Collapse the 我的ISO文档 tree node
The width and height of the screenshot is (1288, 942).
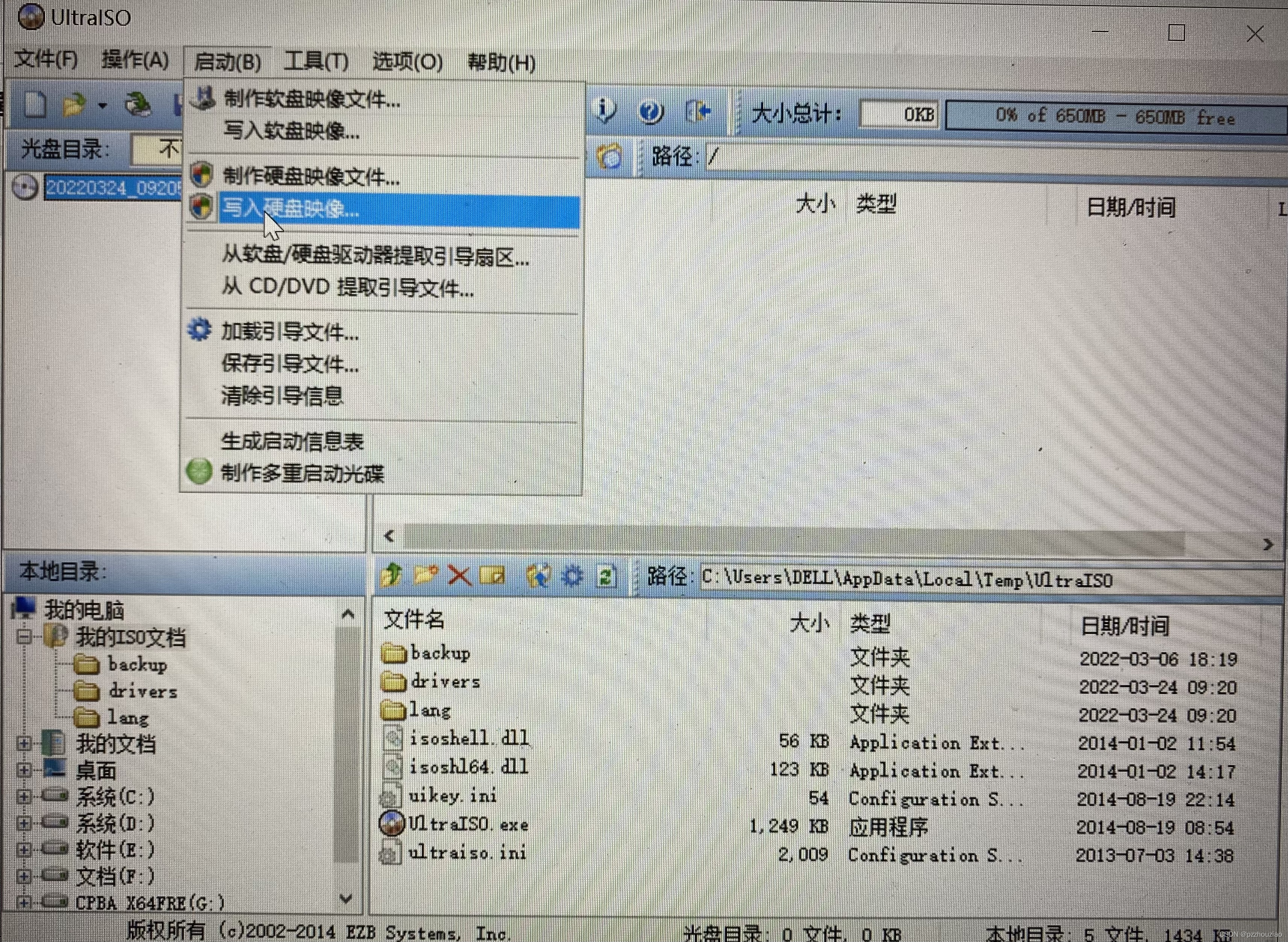click(x=24, y=636)
